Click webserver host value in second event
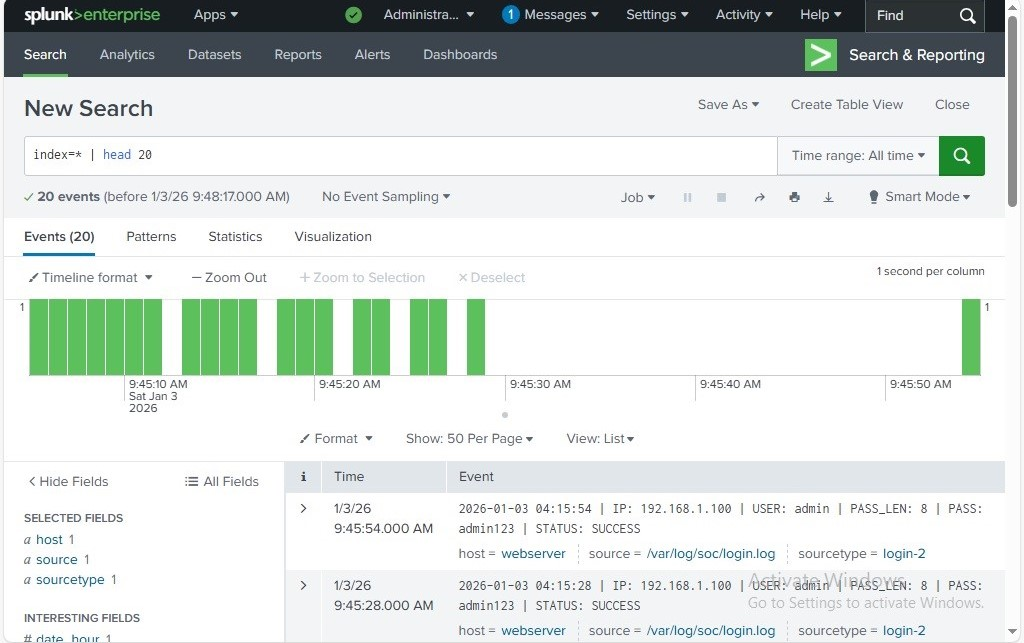Screen dimensions: 1024x643 click(x=533, y=631)
